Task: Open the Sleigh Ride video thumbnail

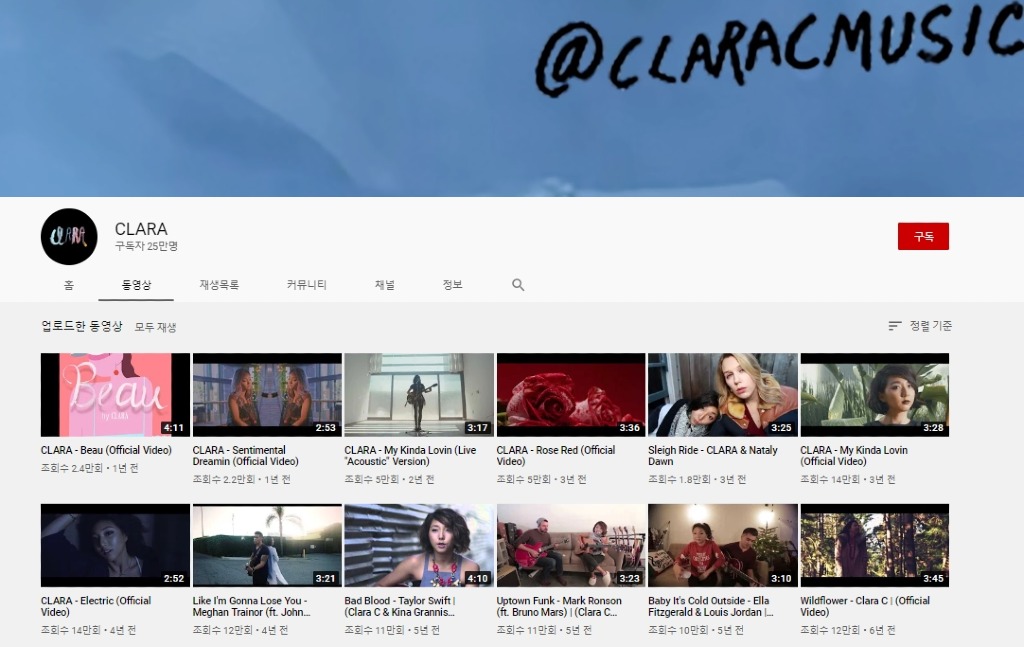Action: pyautogui.click(x=722, y=395)
